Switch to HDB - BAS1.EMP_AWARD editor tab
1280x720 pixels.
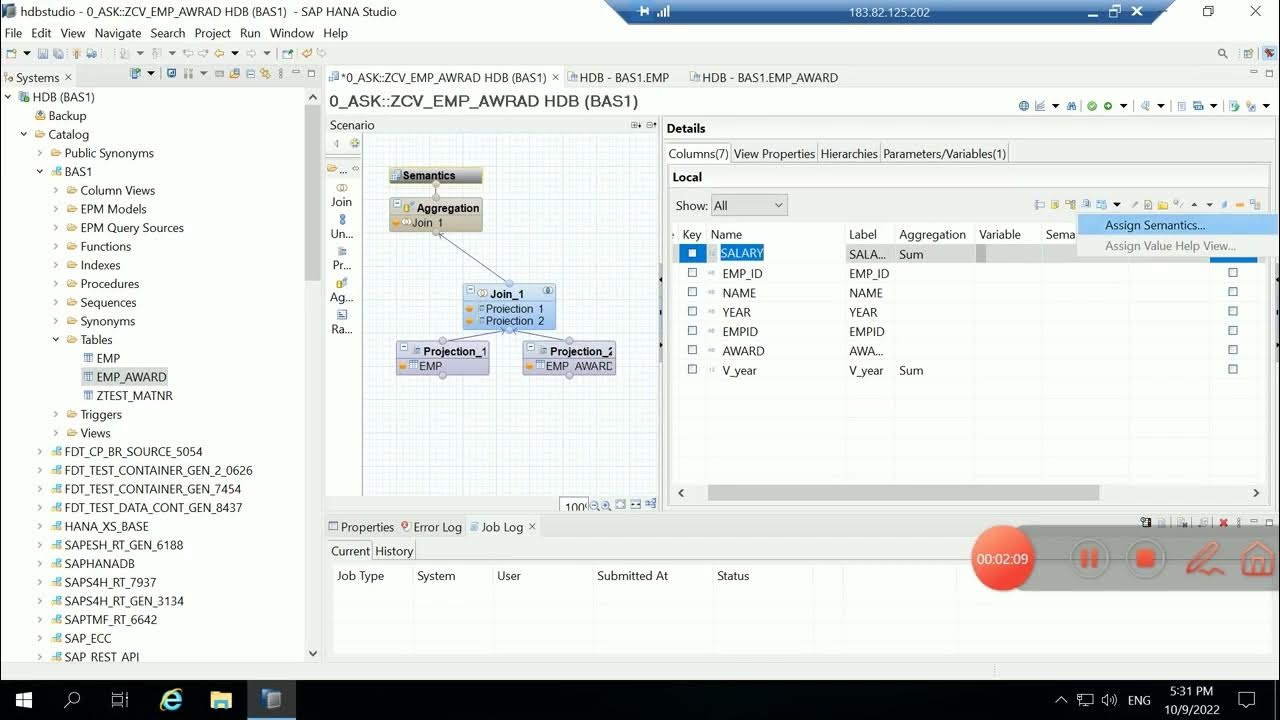770,77
